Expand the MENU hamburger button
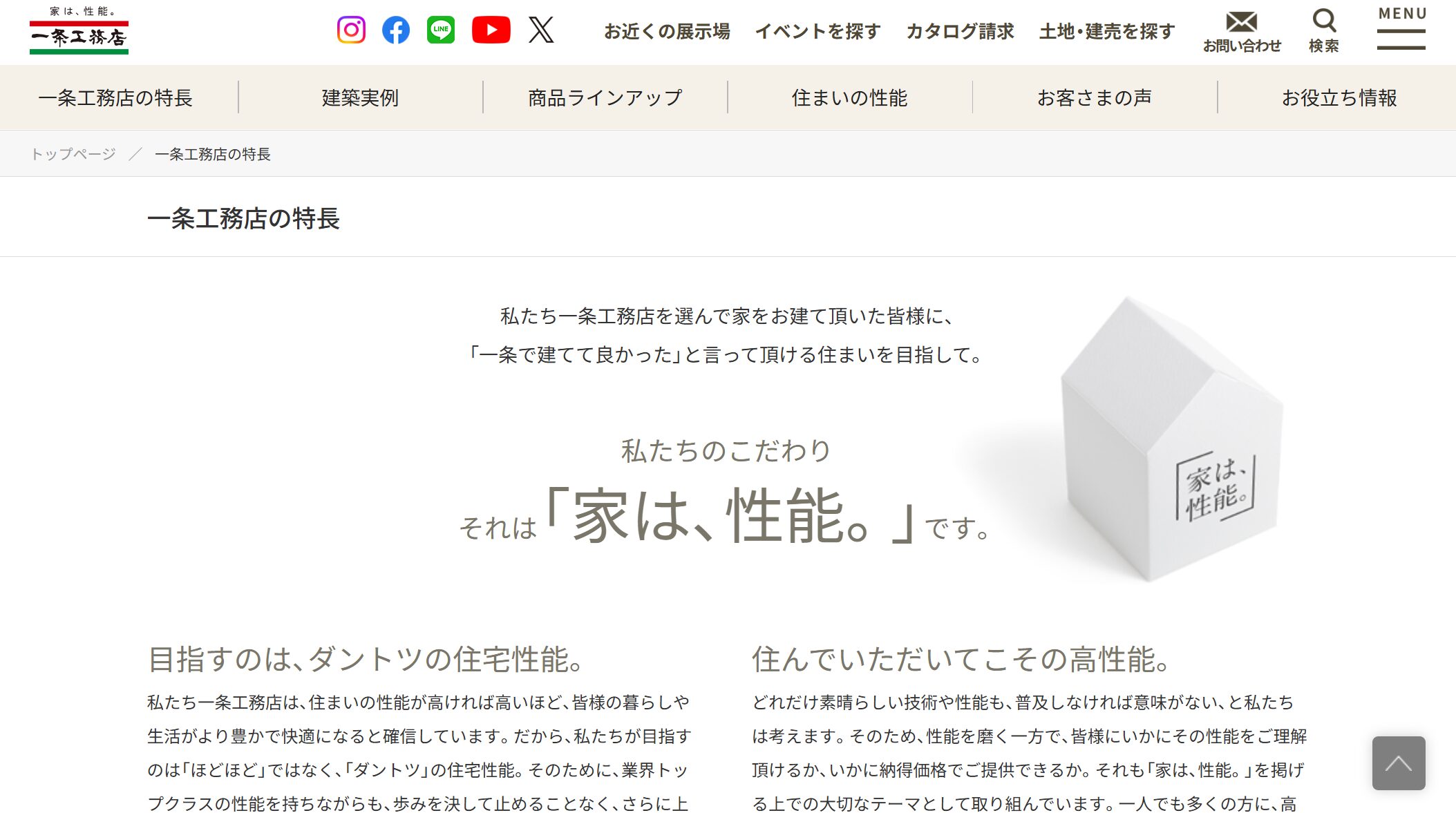Image resolution: width=1456 pixels, height=813 pixels. (1401, 29)
